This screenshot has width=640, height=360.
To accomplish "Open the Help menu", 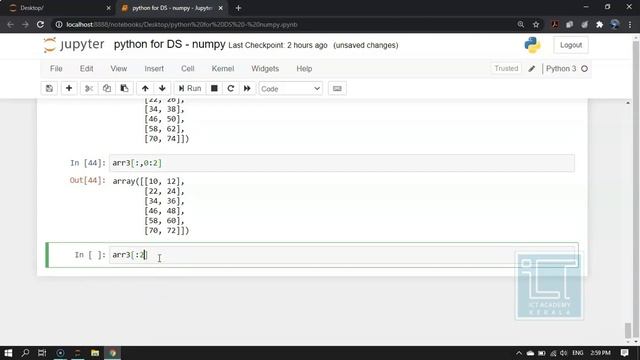I will coord(304,69).
